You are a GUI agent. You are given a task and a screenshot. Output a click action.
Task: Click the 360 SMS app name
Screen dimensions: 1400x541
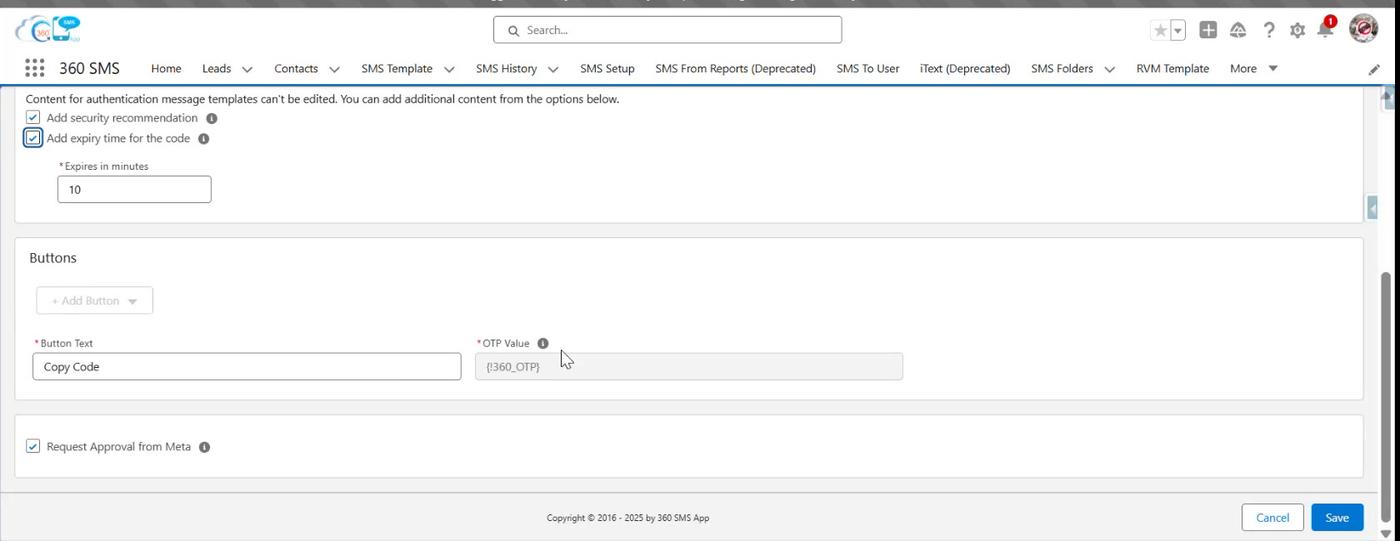click(89, 68)
